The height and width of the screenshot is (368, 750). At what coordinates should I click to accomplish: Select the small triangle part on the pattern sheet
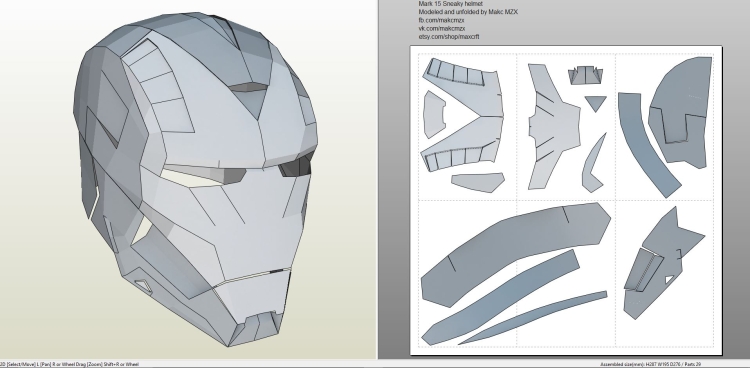[x=596, y=103]
